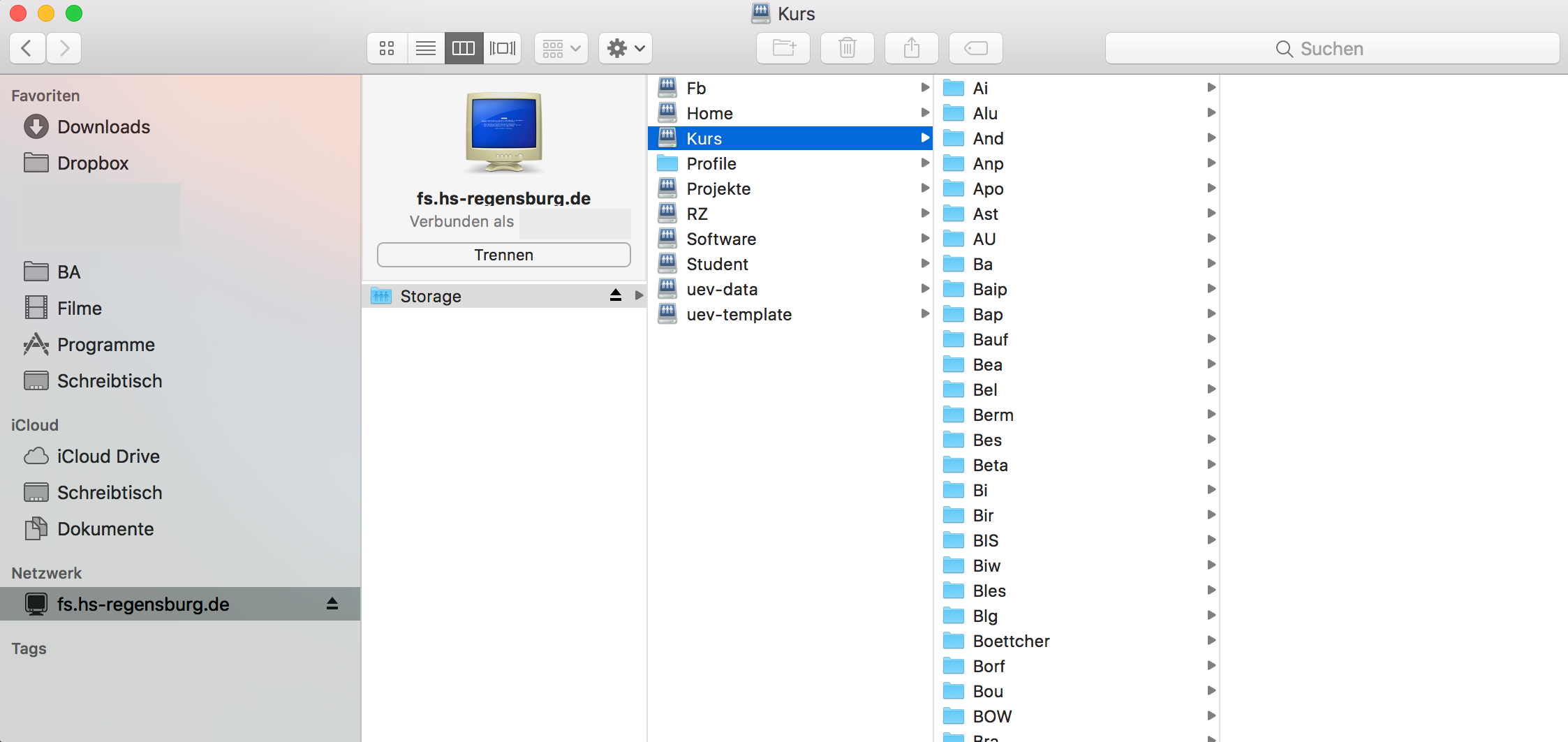Screen dimensions: 1568x742
Task: Eject the Storage volume
Action: (615, 295)
